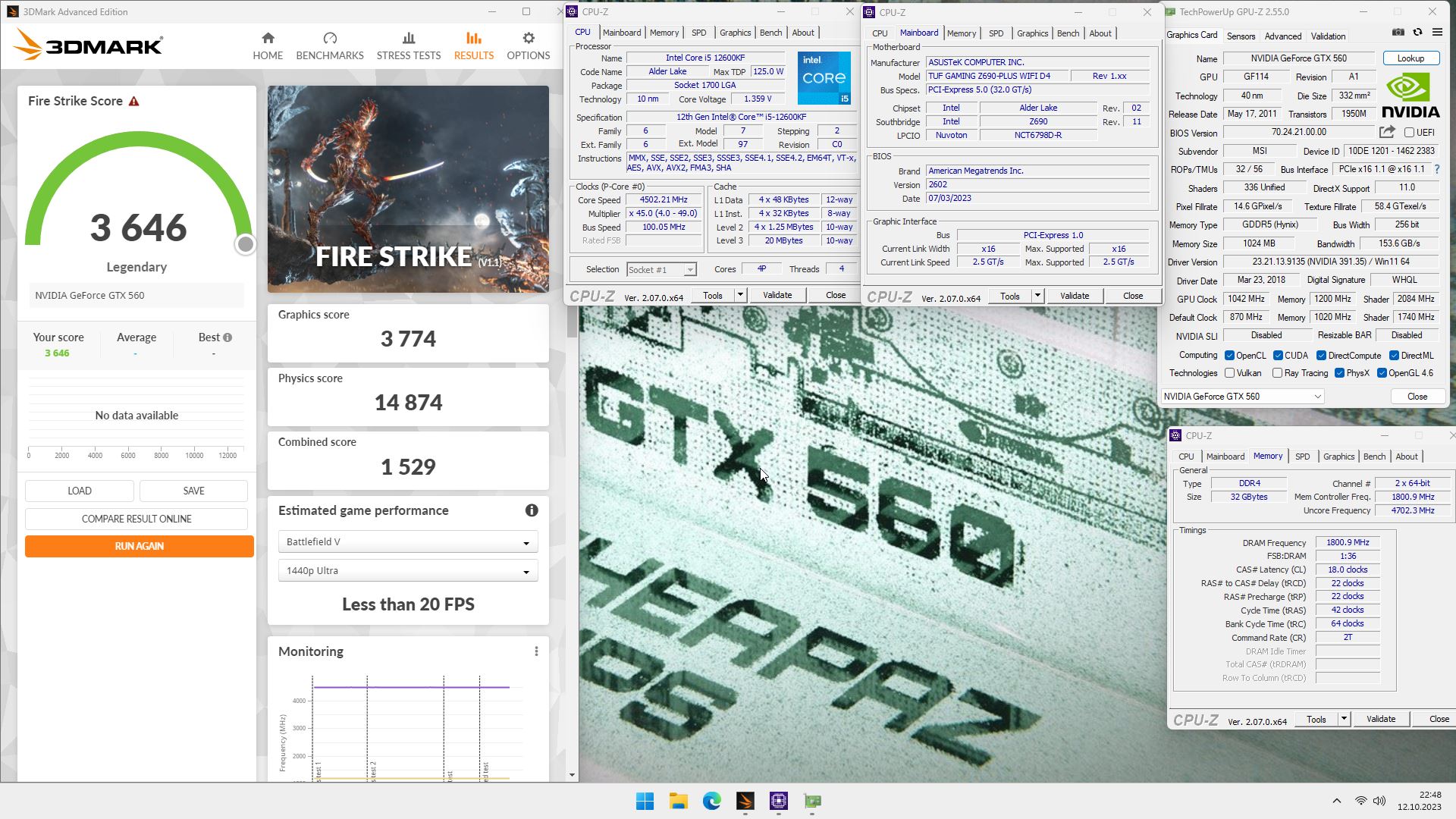This screenshot has height=819, width=1456.
Task: Toggle the CUDA checkbox
Action: click(x=1278, y=356)
